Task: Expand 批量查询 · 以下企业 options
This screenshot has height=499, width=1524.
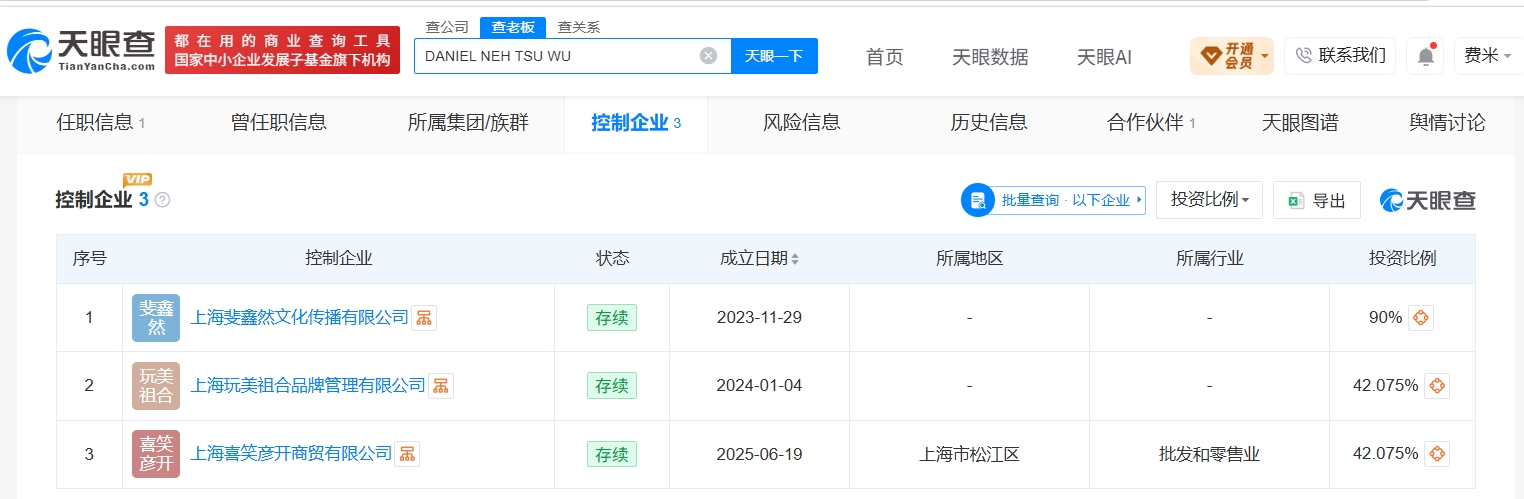Action: click(x=1053, y=200)
